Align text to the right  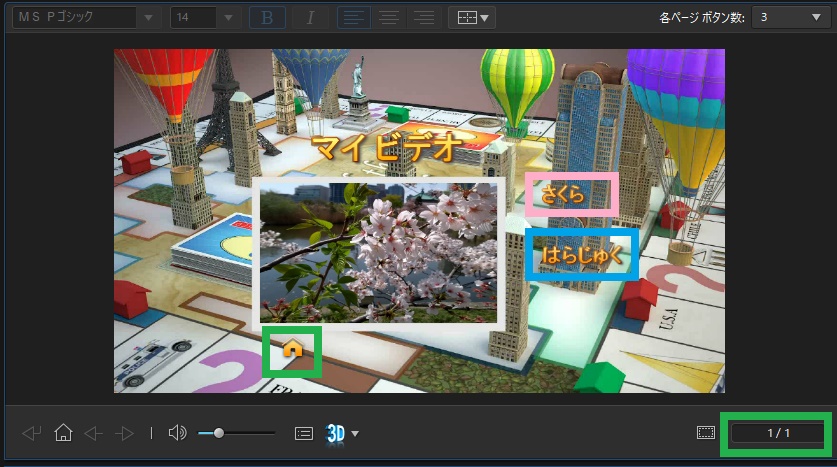[x=424, y=18]
